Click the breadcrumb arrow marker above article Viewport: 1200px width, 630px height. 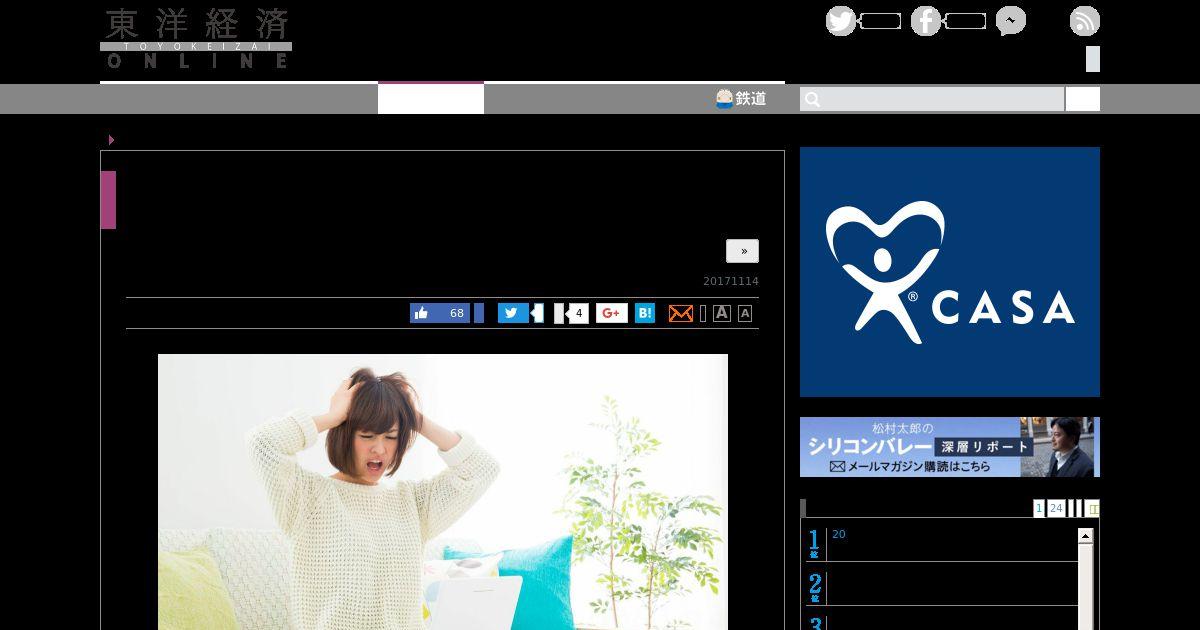click(111, 140)
